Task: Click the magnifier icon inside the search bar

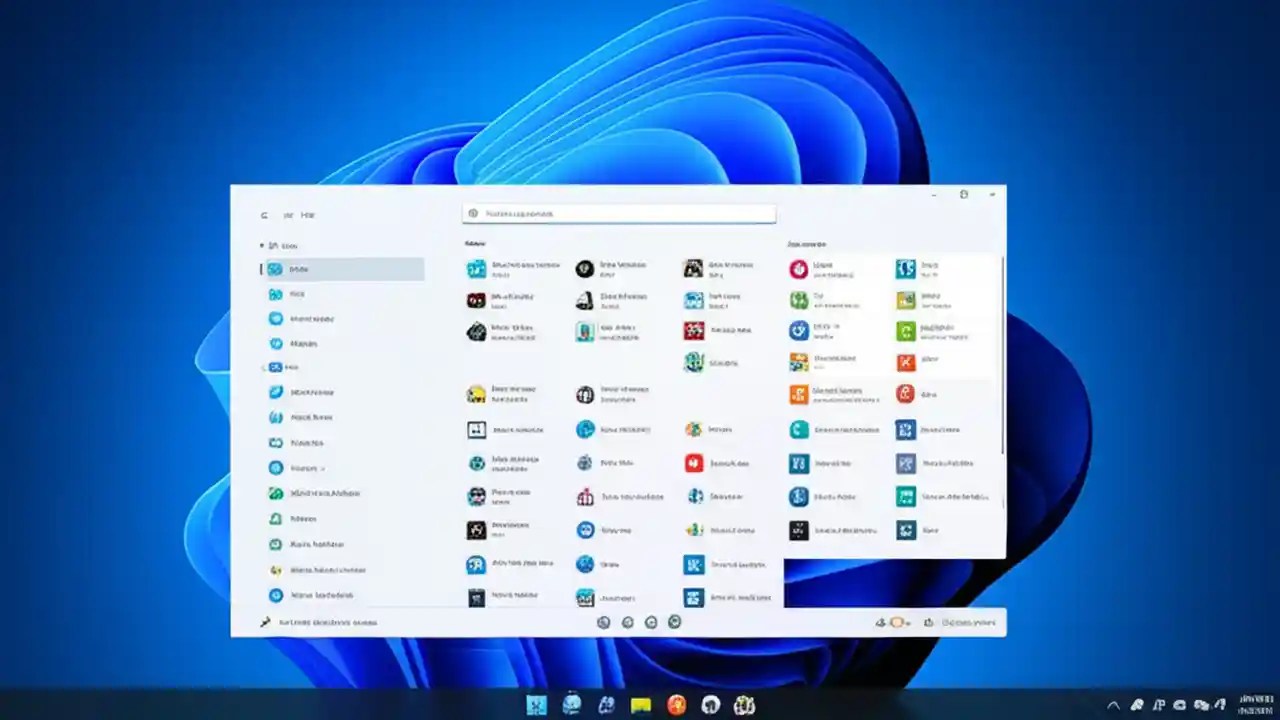Action: tap(474, 213)
